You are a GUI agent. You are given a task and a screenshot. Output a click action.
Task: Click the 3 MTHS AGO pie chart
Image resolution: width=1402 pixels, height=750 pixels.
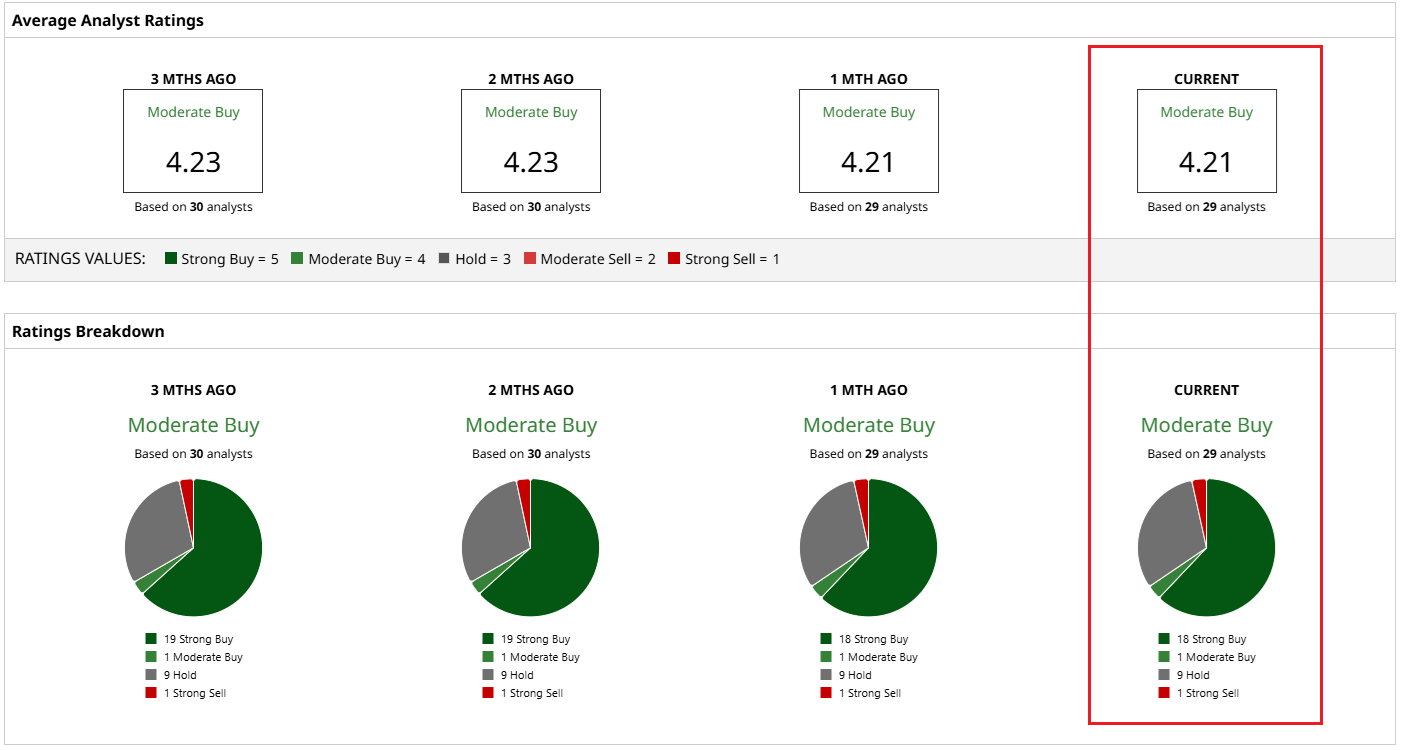pyautogui.click(x=193, y=548)
